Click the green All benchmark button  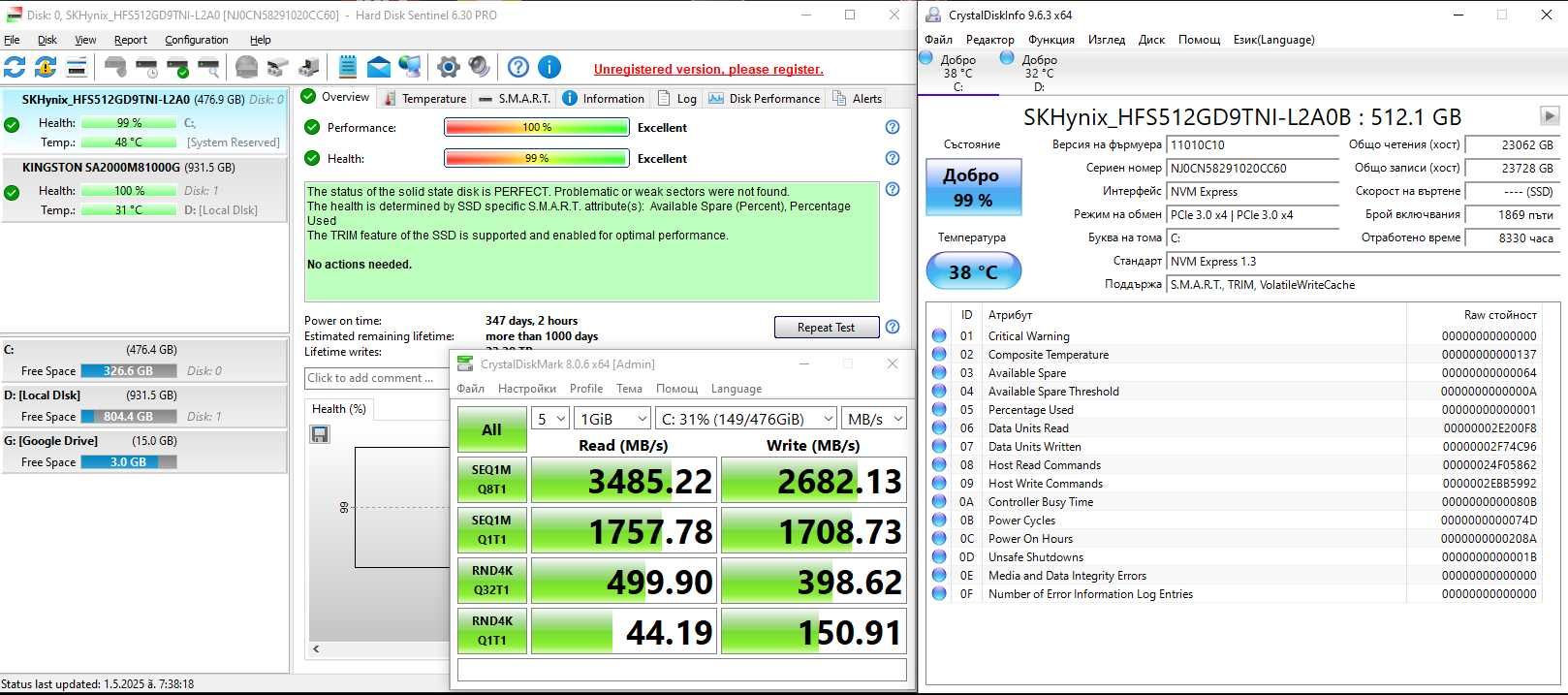(x=492, y=429)
